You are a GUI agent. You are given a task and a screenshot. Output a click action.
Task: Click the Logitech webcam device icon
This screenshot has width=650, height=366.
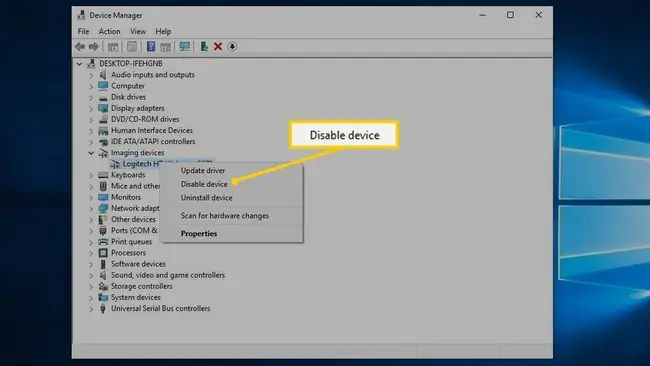coord(115,164)
